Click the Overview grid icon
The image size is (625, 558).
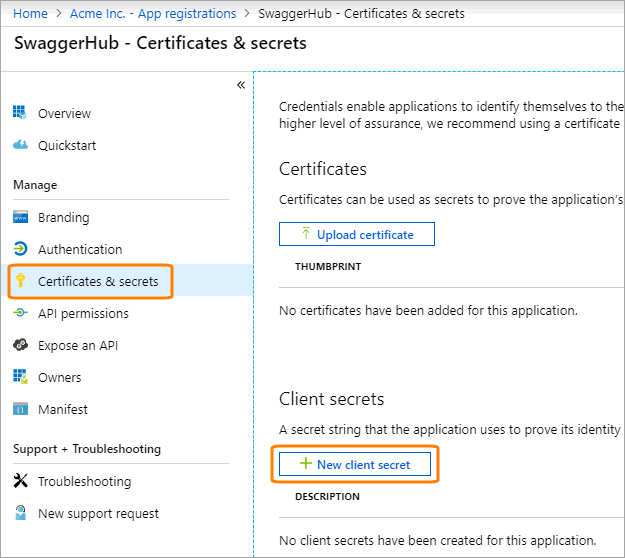click(20, 113)
